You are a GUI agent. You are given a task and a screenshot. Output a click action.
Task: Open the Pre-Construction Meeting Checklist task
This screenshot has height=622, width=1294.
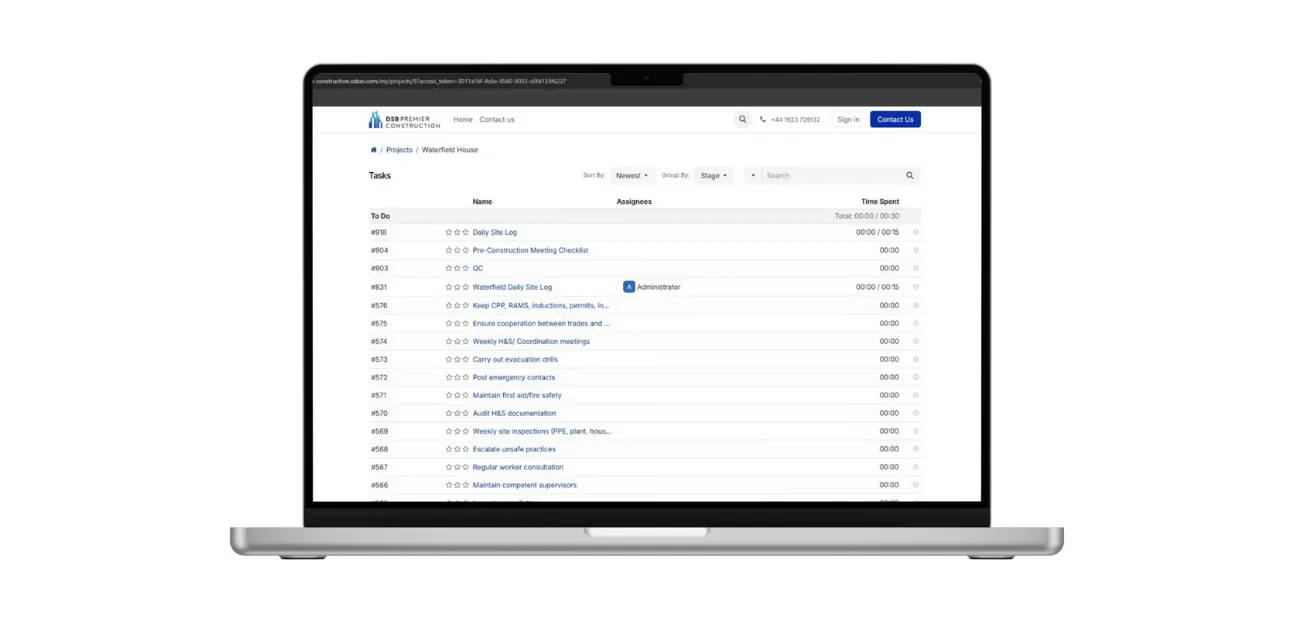(x=530, y=250)
